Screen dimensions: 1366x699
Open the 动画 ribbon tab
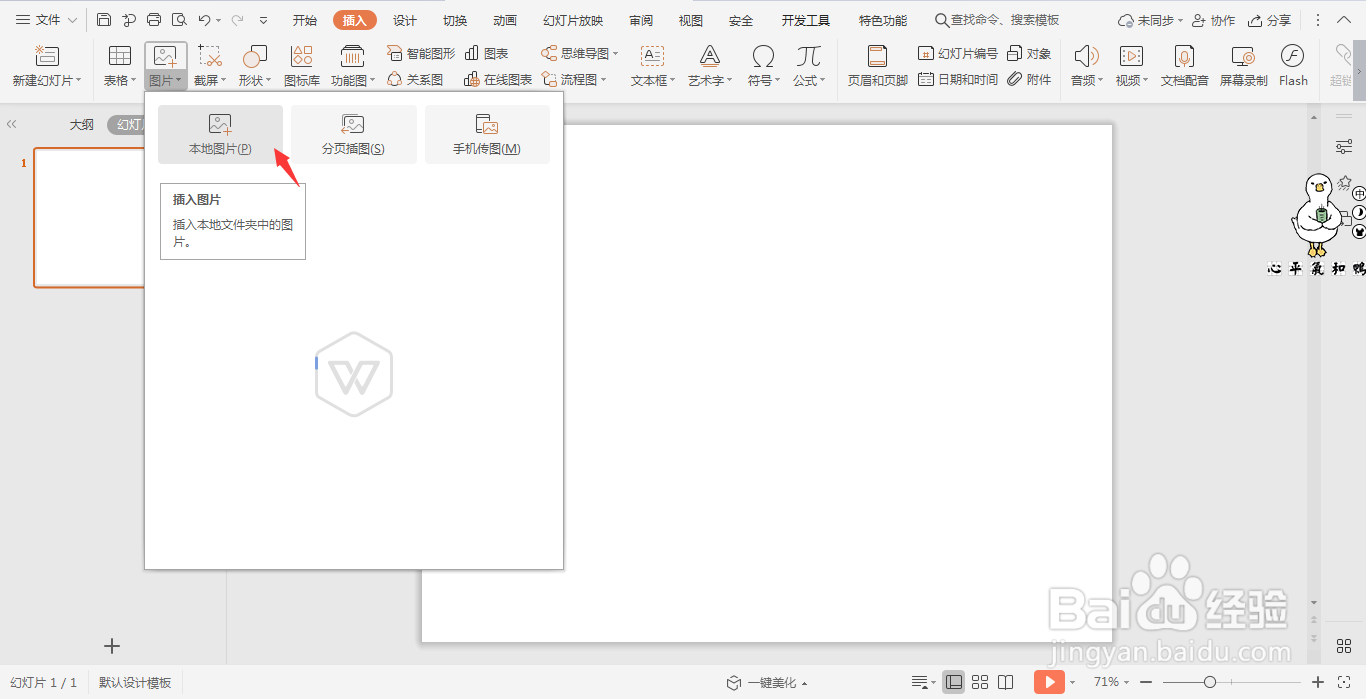505,20
